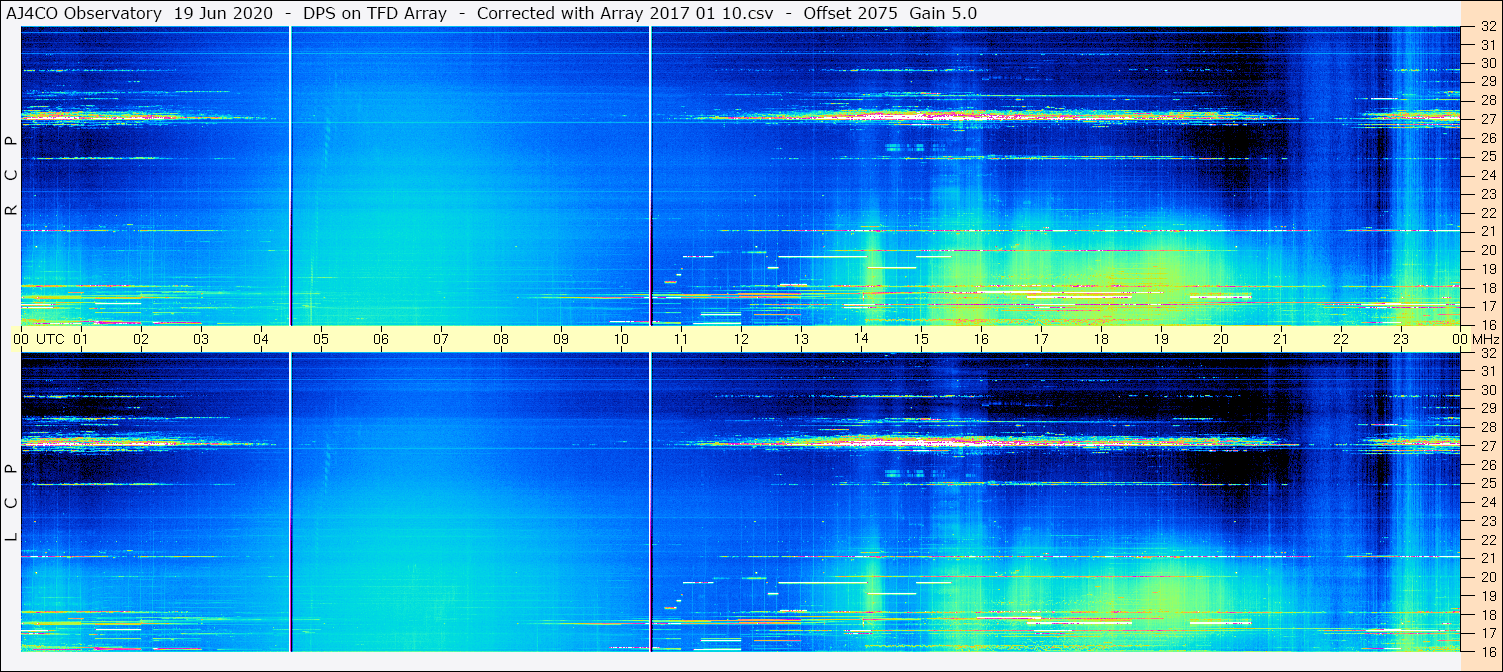Click the 32 MHz label of upper plot
Screen dimensions: 1503x672
1487,27
